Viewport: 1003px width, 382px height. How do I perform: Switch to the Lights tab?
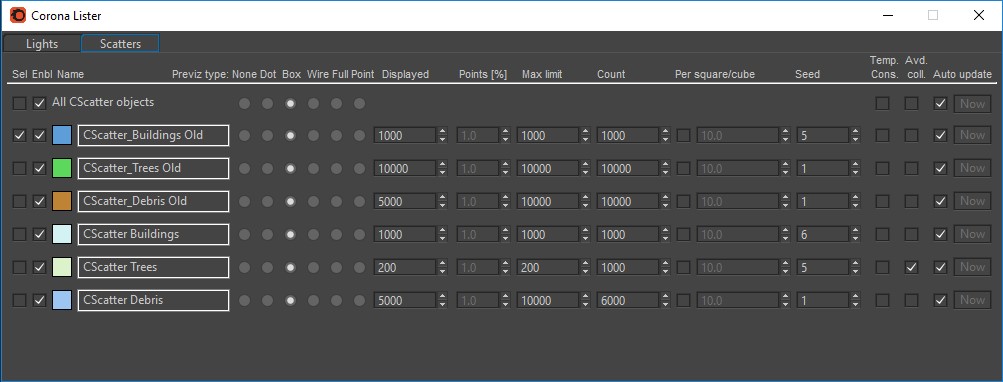point(42,44)
